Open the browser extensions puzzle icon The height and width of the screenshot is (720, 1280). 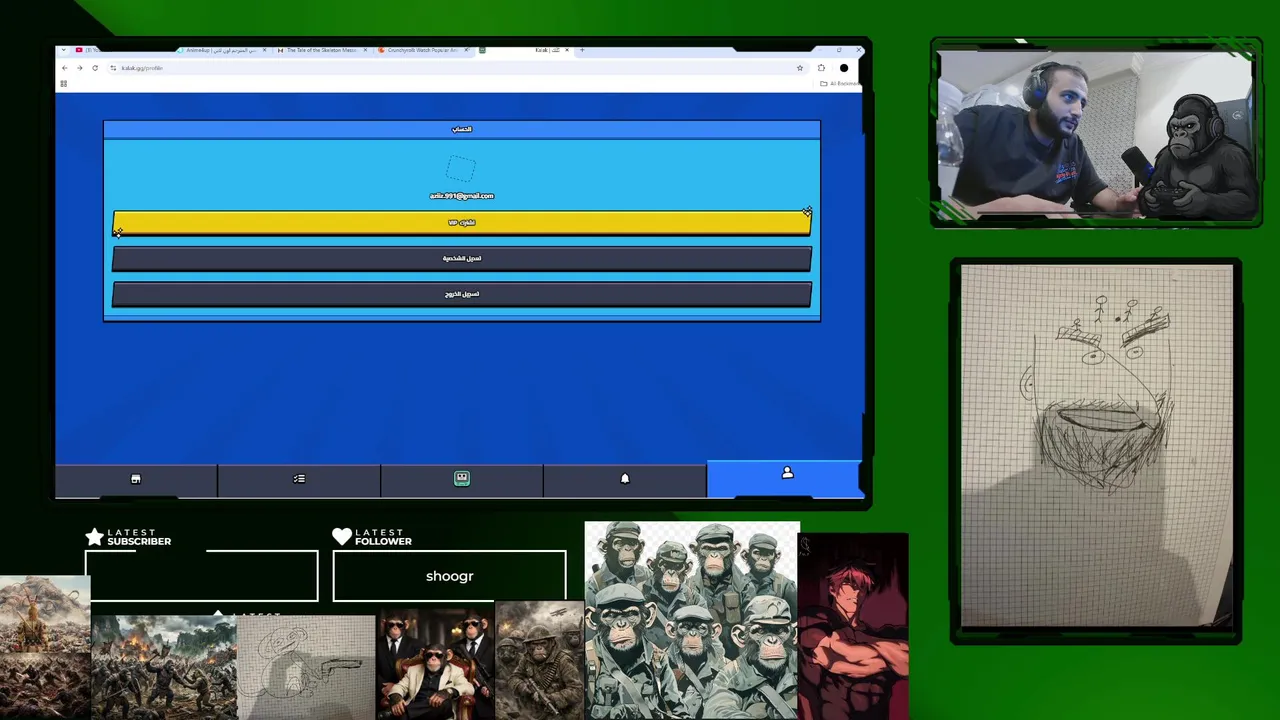tap(821, 68)
